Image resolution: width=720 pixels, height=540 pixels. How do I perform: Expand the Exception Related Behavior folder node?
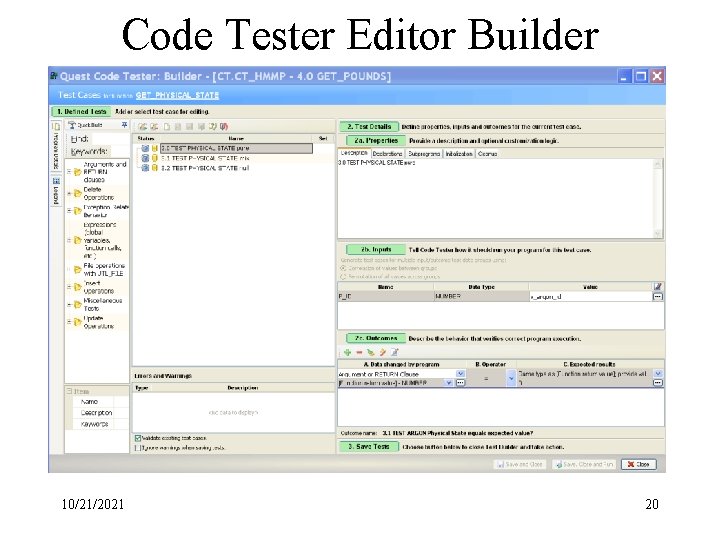69,211
